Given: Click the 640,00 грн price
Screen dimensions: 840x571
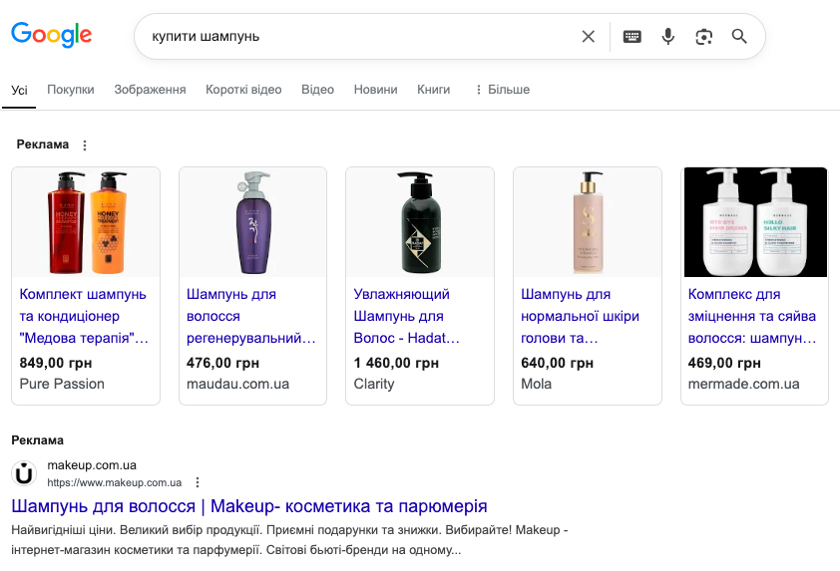Looking at the screenshot, I should pyautogui.click(x=557, y=363).
